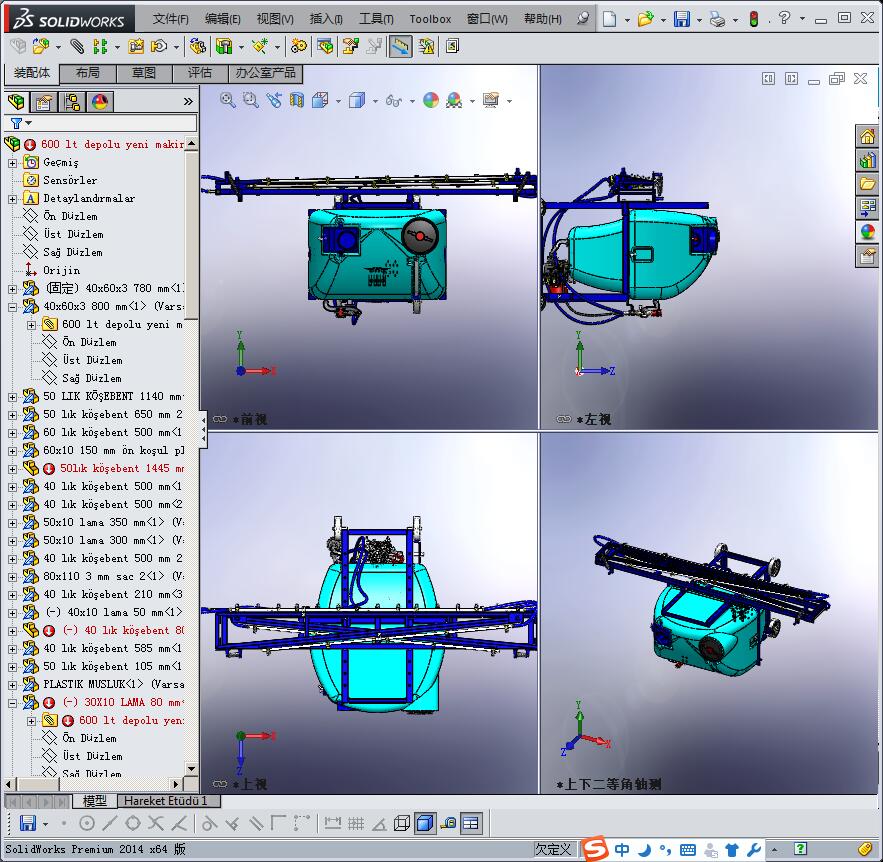
Task: Expand the PLASTIK MUSLUK component node
Action: point(12,685)
